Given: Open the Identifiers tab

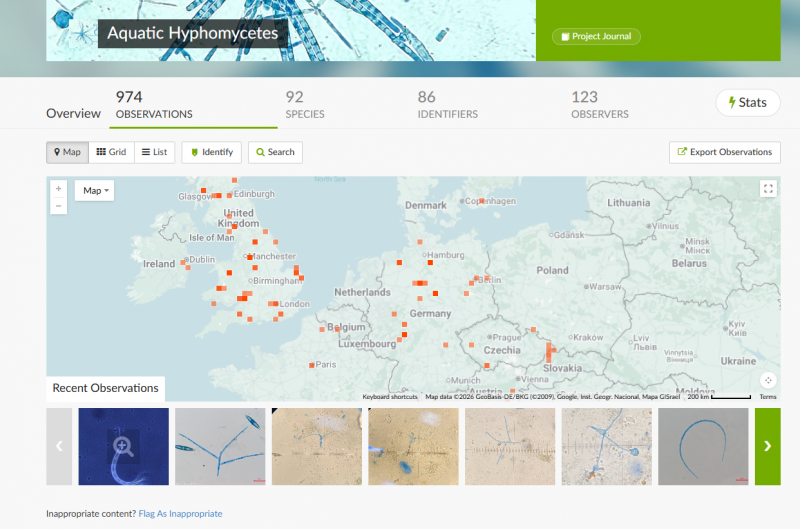Looking at the screenshot, I should (447, 105).
